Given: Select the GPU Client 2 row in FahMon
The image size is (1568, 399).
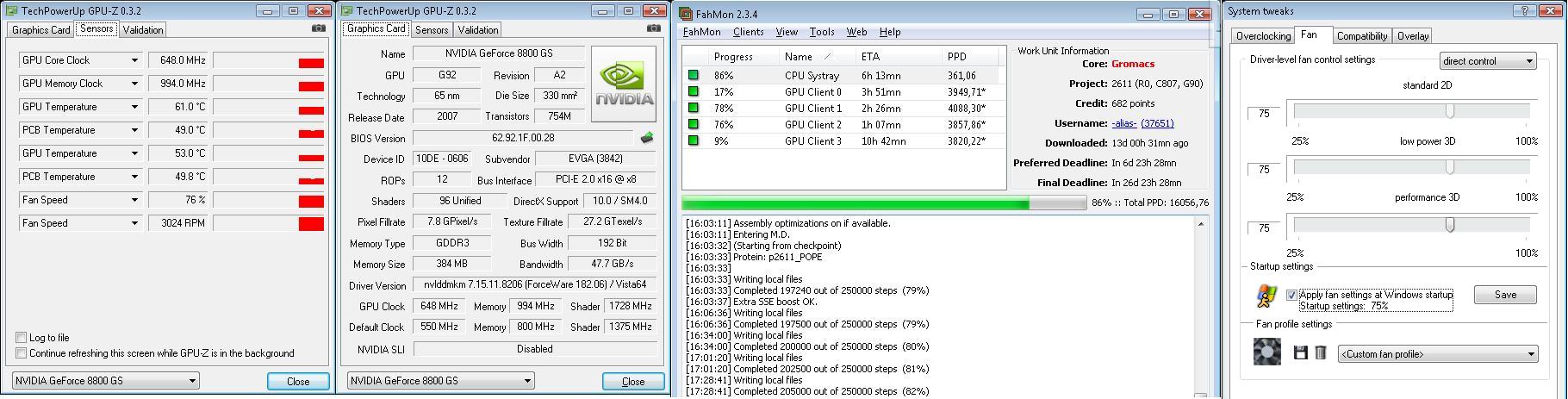Looking at the screenshot, I should [x=843, y=125].
